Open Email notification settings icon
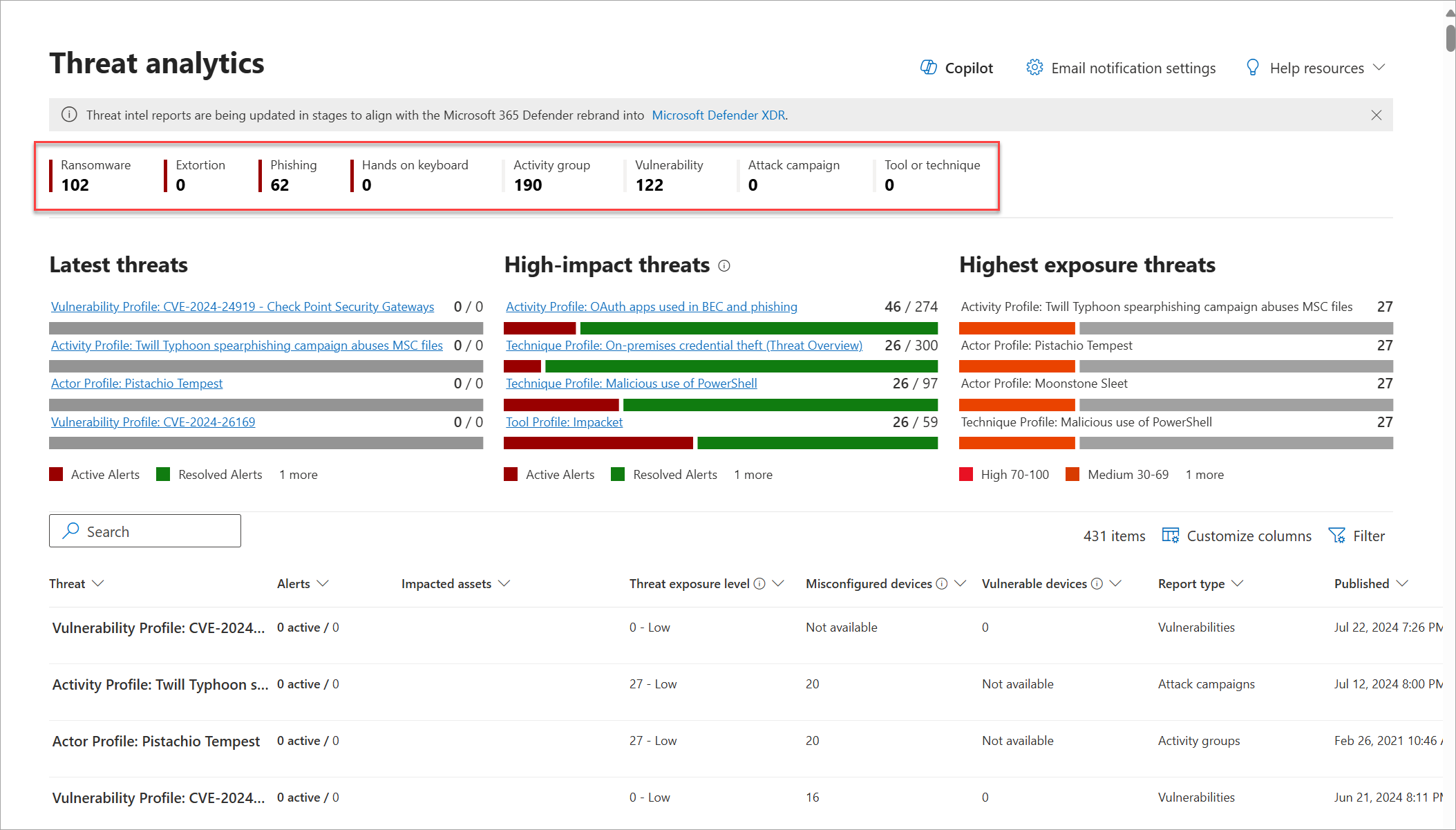Viewport: 1456px width, 830px height. (1035, 68)
